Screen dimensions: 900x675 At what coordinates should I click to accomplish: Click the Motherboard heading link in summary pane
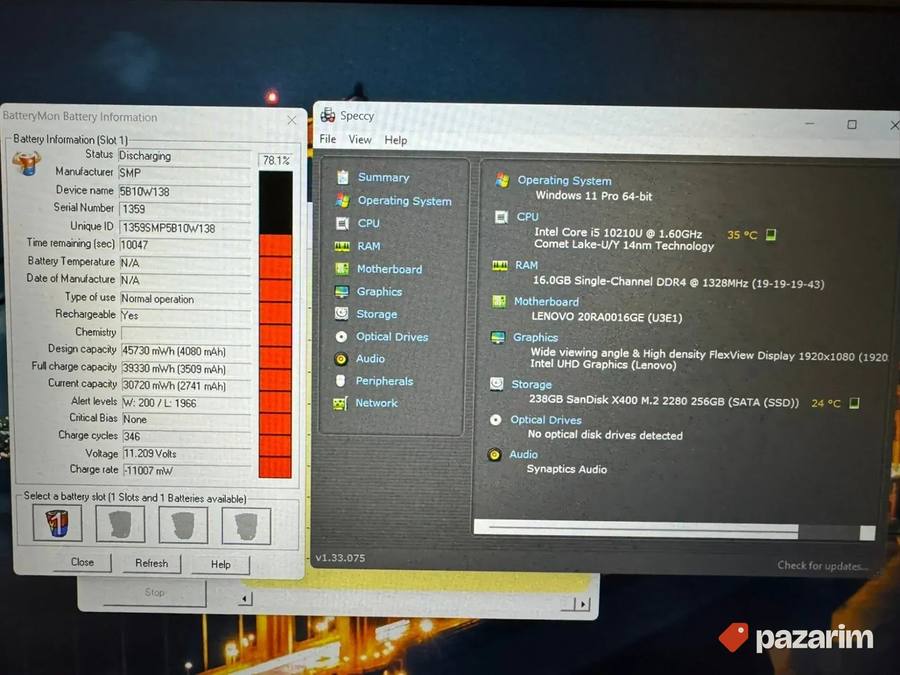point(546,301)
